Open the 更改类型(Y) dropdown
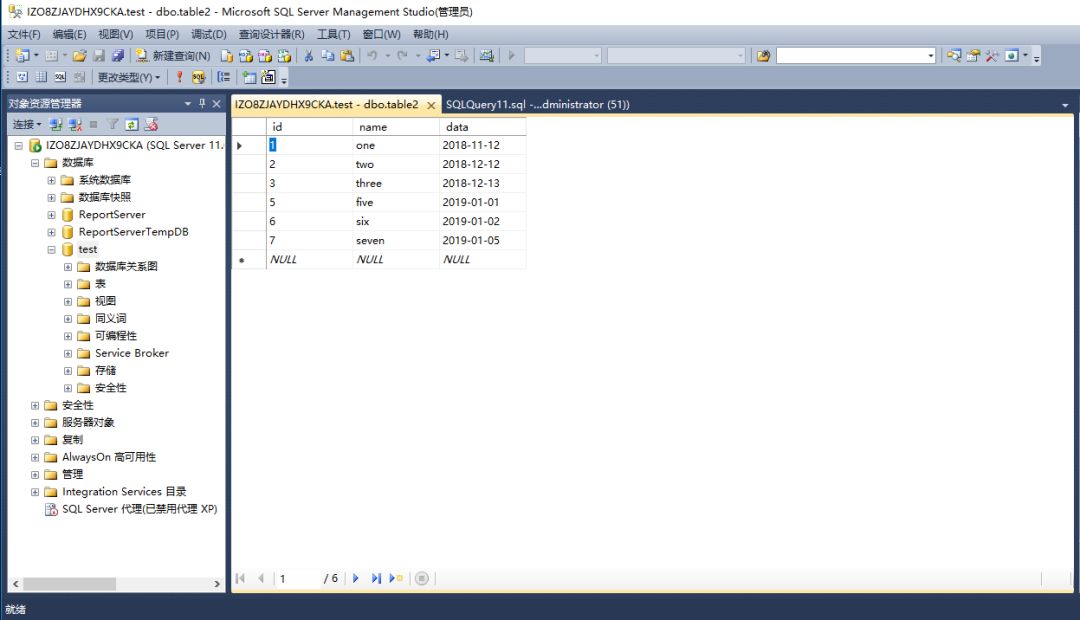The width and height of the screenshot is (1080, 620). coord(129,77)
